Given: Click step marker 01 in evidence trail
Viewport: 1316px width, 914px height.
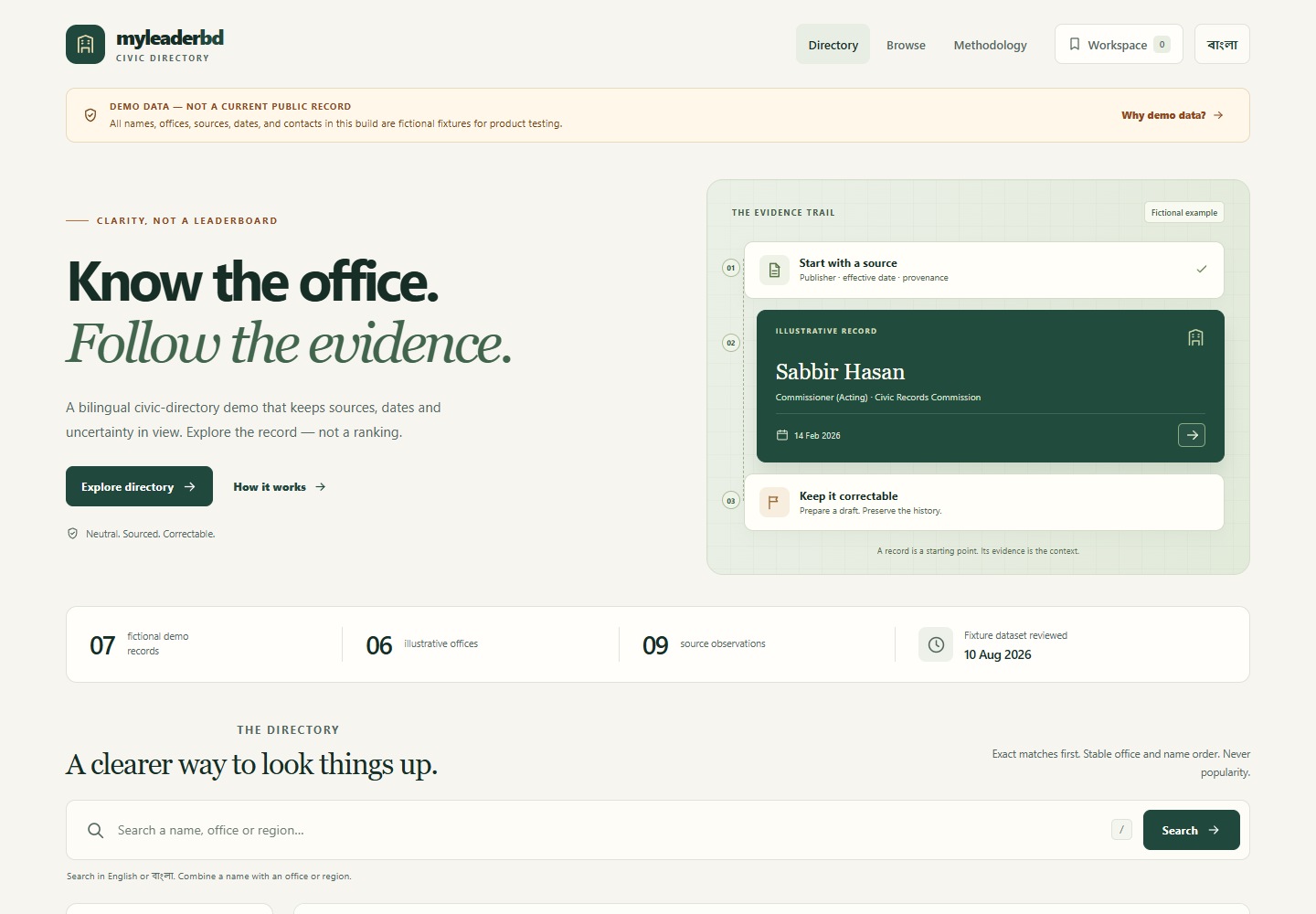Looking at the screenshot, I should pos(730,268).
